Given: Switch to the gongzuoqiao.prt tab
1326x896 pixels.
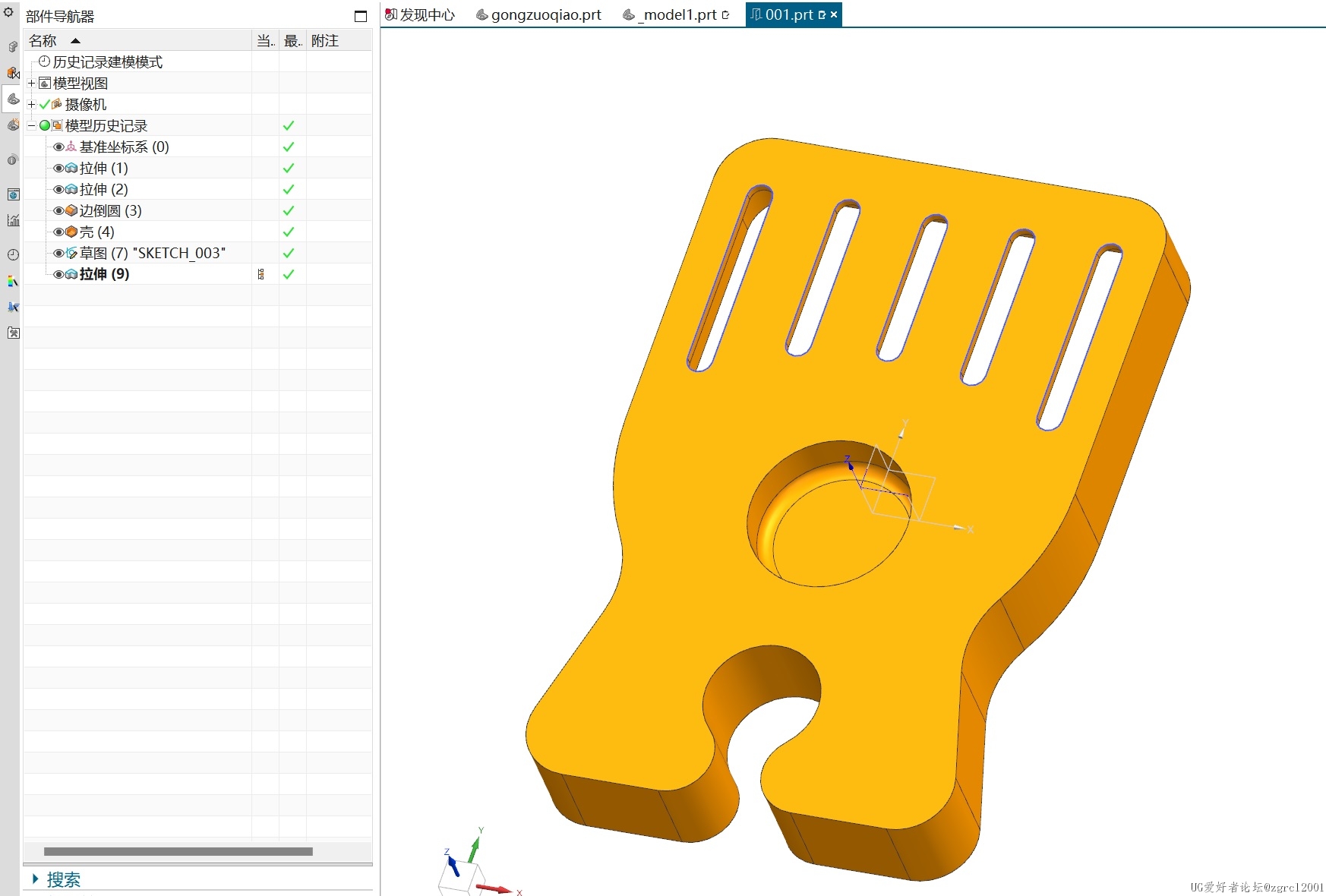Looking at the screenshot, I should click(x=538, y=14).
